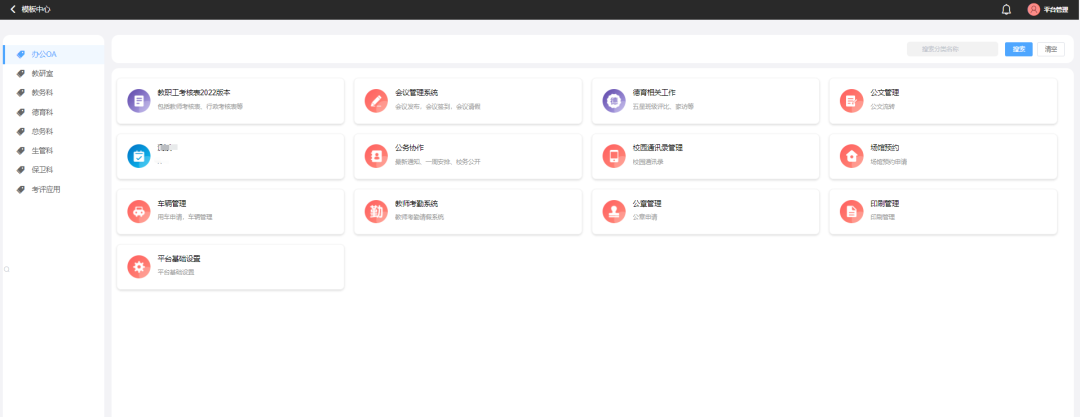Open the 平台基础设置 gear icon
Screen dimensions: 1080x417
(x=138, y=267)
